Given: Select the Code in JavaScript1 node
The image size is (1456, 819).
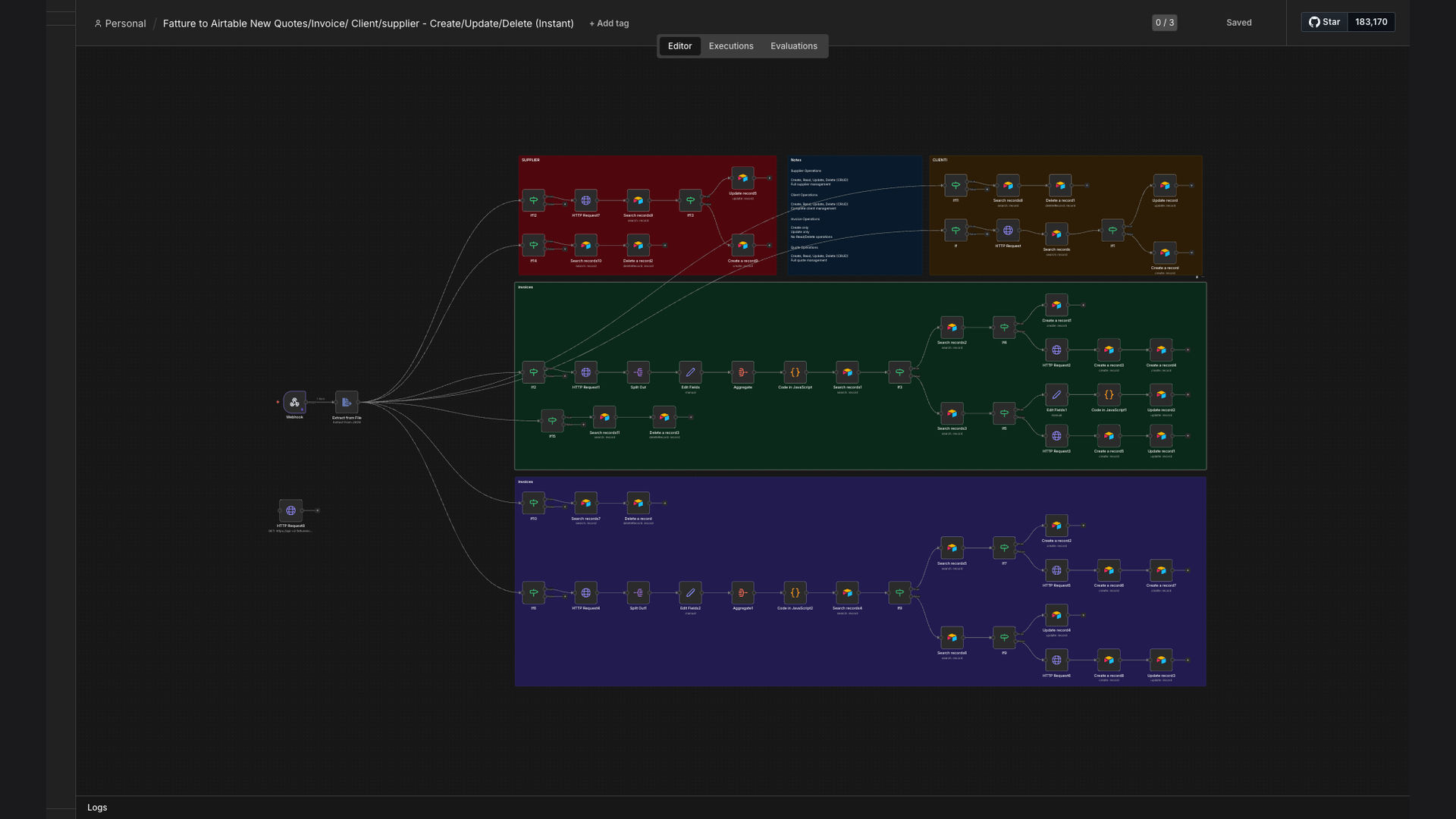Looking at the screenshot, I should pos(1109,394).
